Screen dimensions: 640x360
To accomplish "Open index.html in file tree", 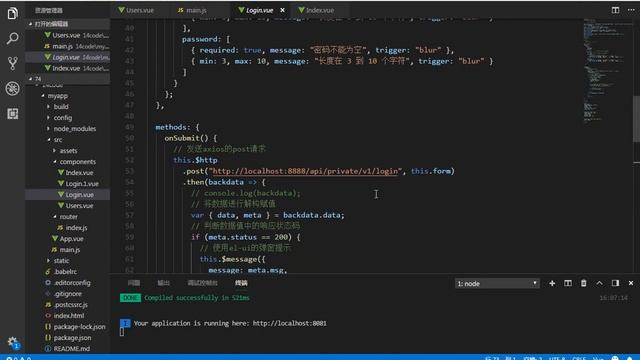I will [69, 316].
